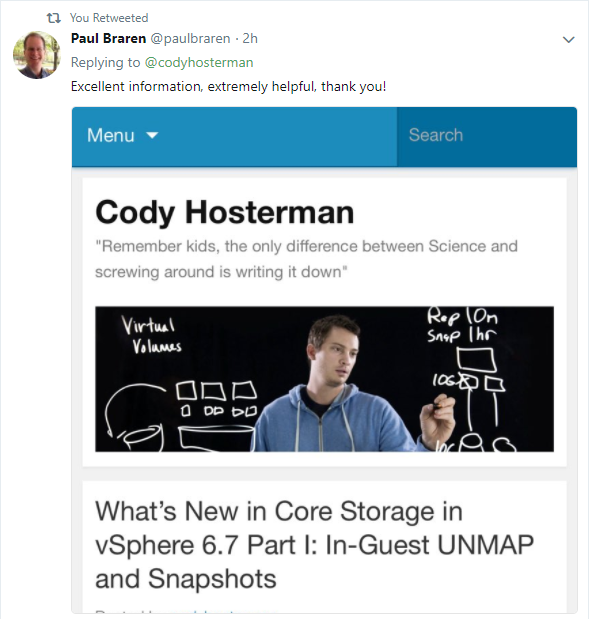The image size is (589, 619).
Task: Click the whiteboard banner image
Action: 324,379
